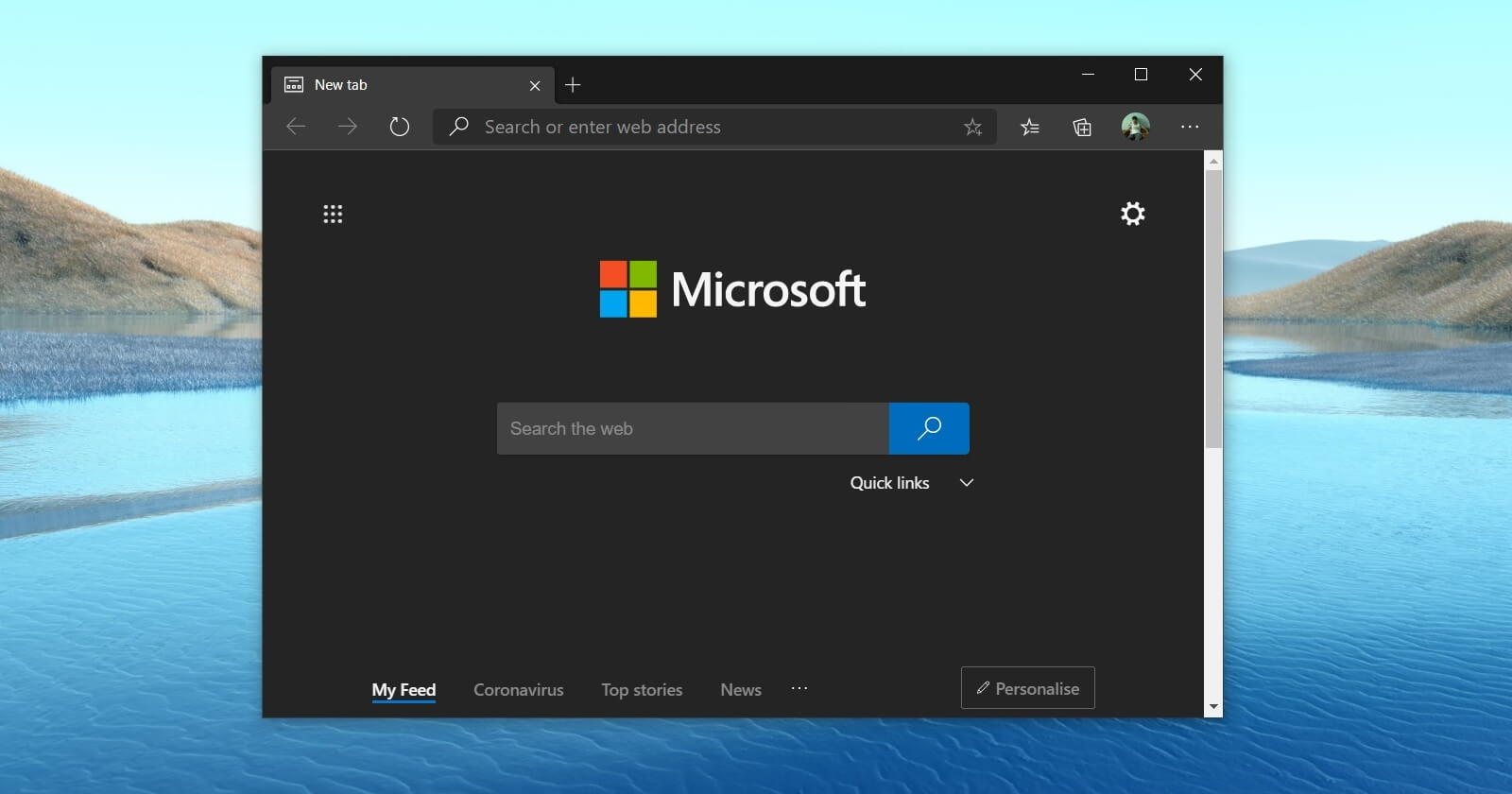Switch to My Feed tab
Screen dimensions: 1512x794
[404, 690]
